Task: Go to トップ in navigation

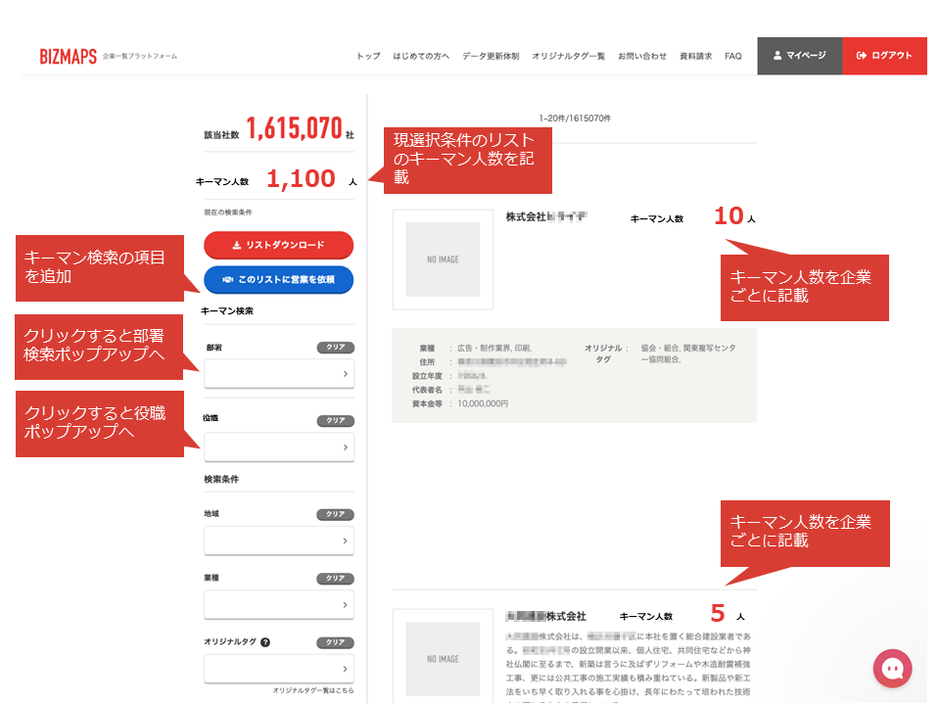Action: coord(368,56)
